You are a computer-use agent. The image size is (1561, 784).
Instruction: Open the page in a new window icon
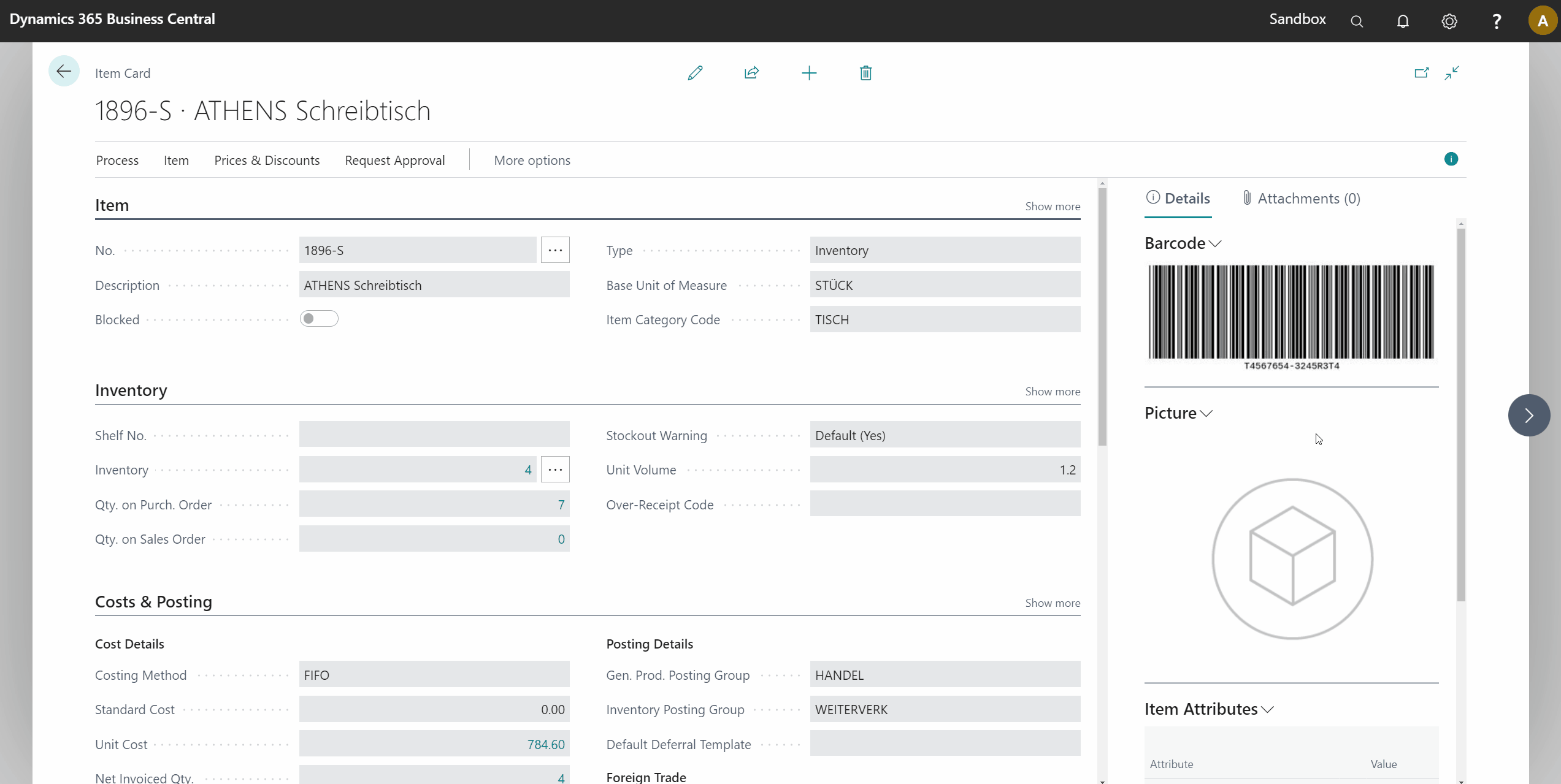(x=1421, y=73)
